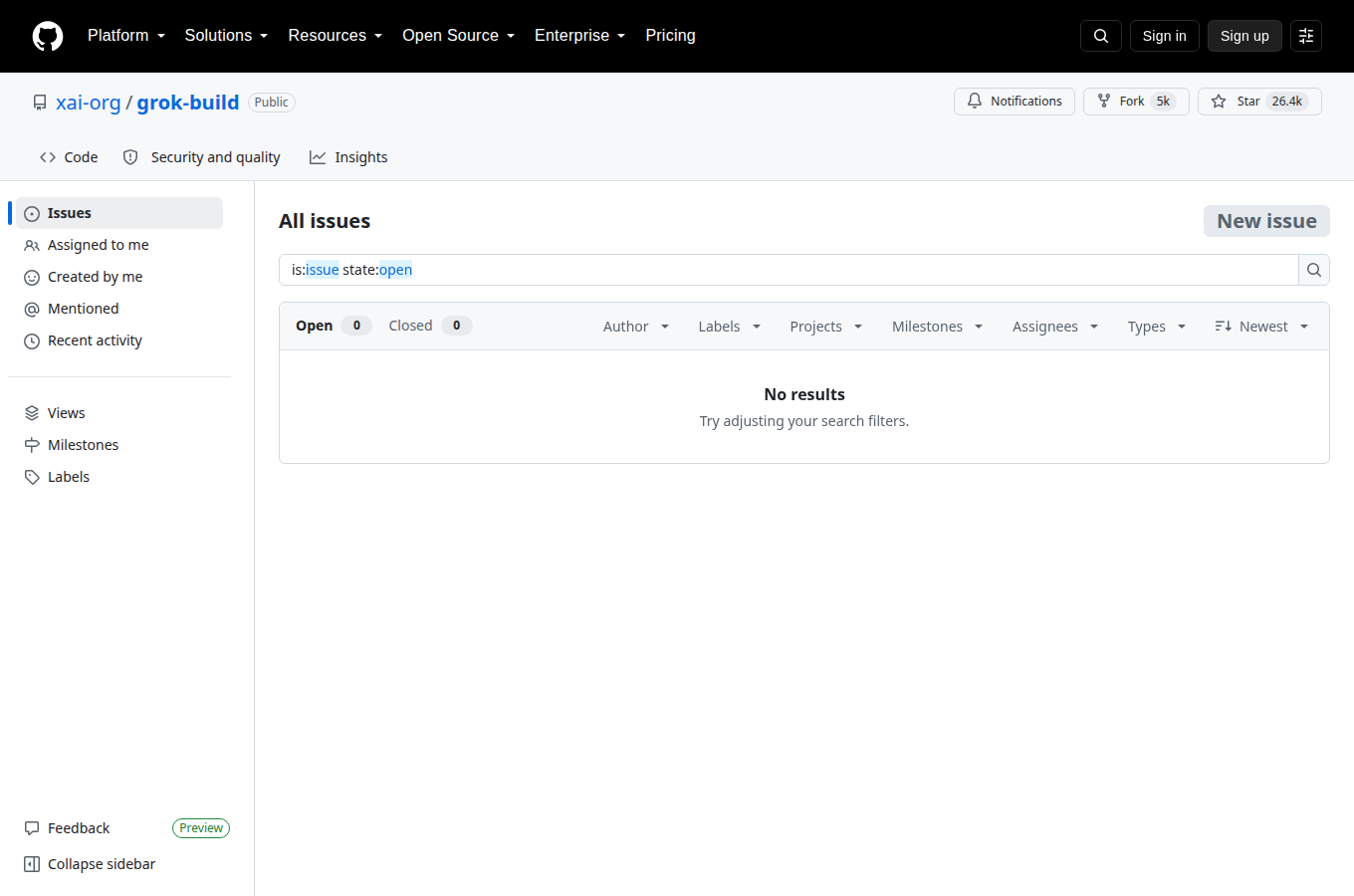Select Created by me filter
1354x896 pixels.
pyautogui.click(x=119, y=277)
